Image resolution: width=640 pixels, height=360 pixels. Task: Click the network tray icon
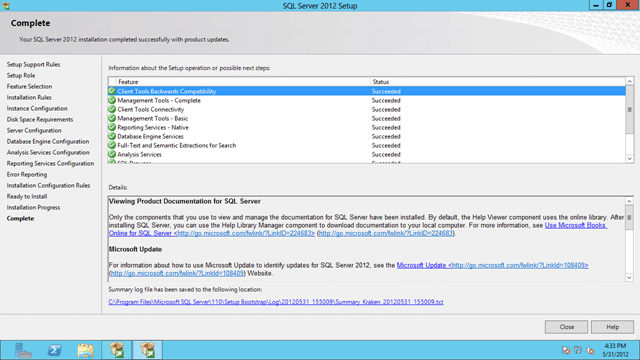click(x=578, y=350)
